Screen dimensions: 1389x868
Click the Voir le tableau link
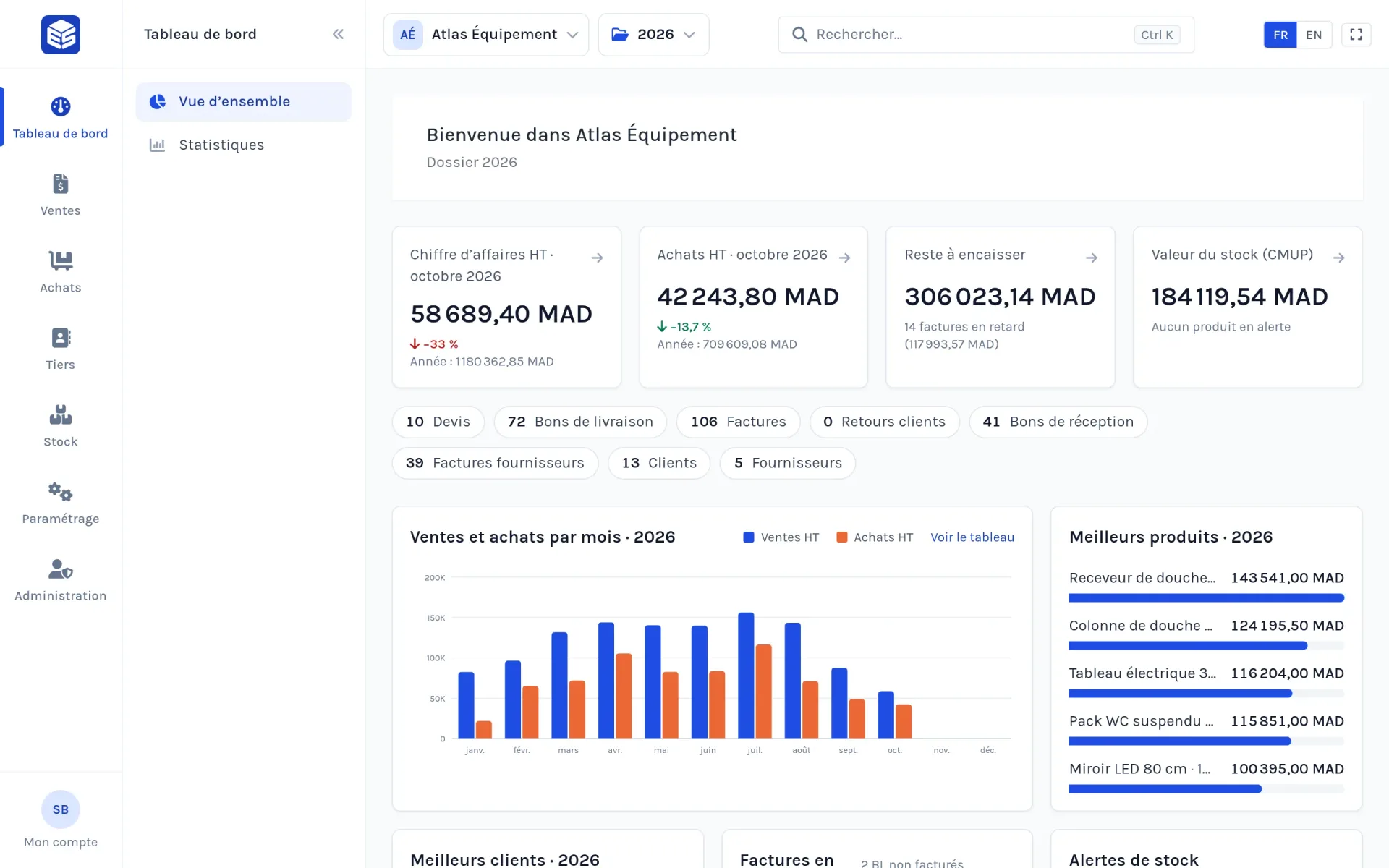click(x=972, y=537)
